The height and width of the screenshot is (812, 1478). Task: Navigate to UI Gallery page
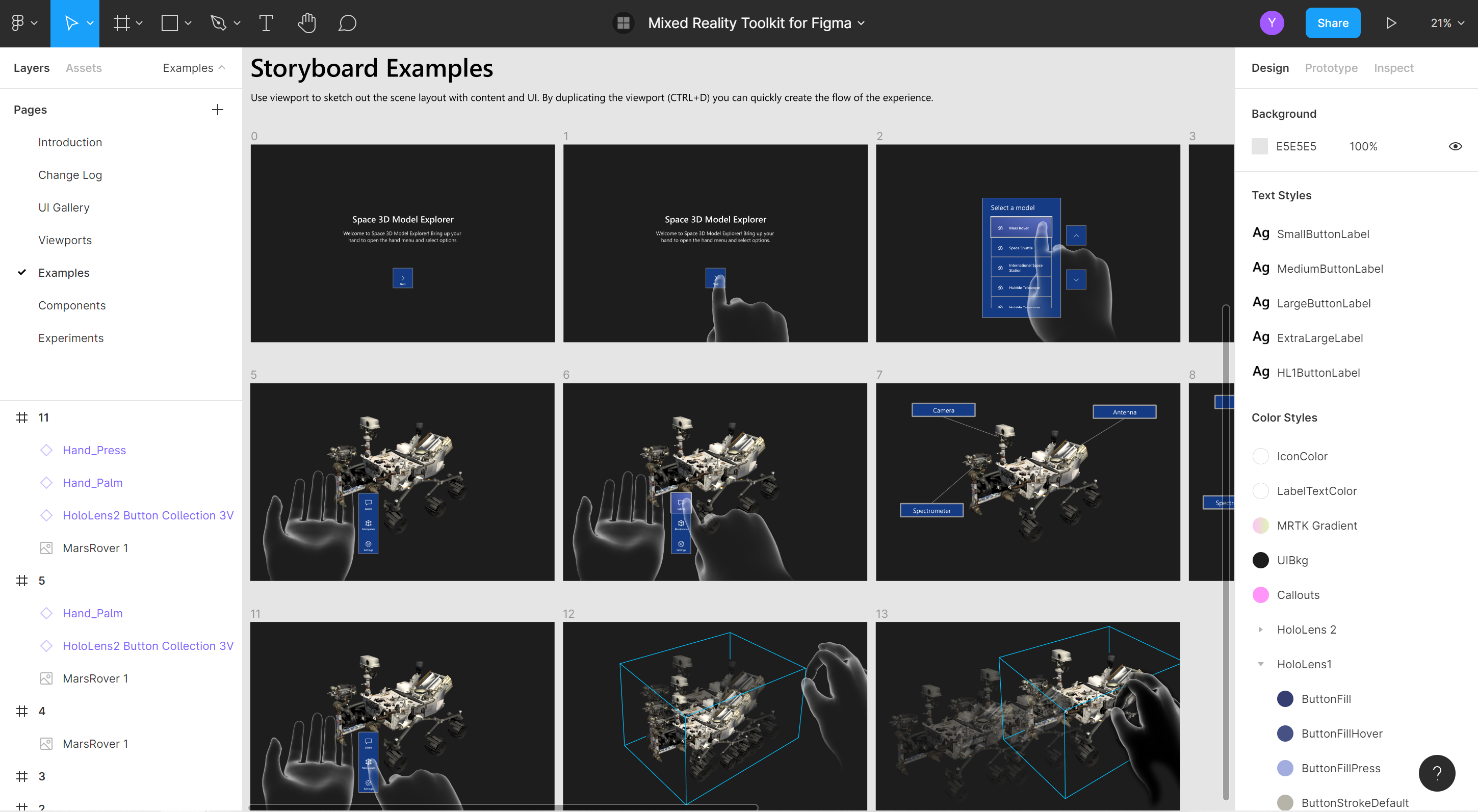[63, 207]
